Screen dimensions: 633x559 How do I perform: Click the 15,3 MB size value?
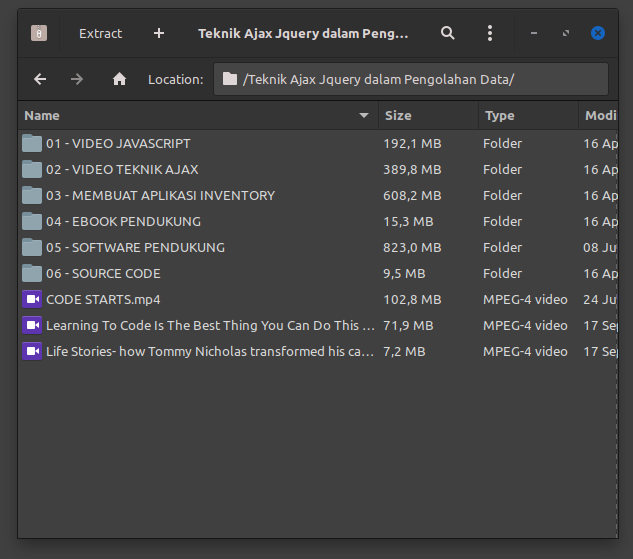point(408,222)
